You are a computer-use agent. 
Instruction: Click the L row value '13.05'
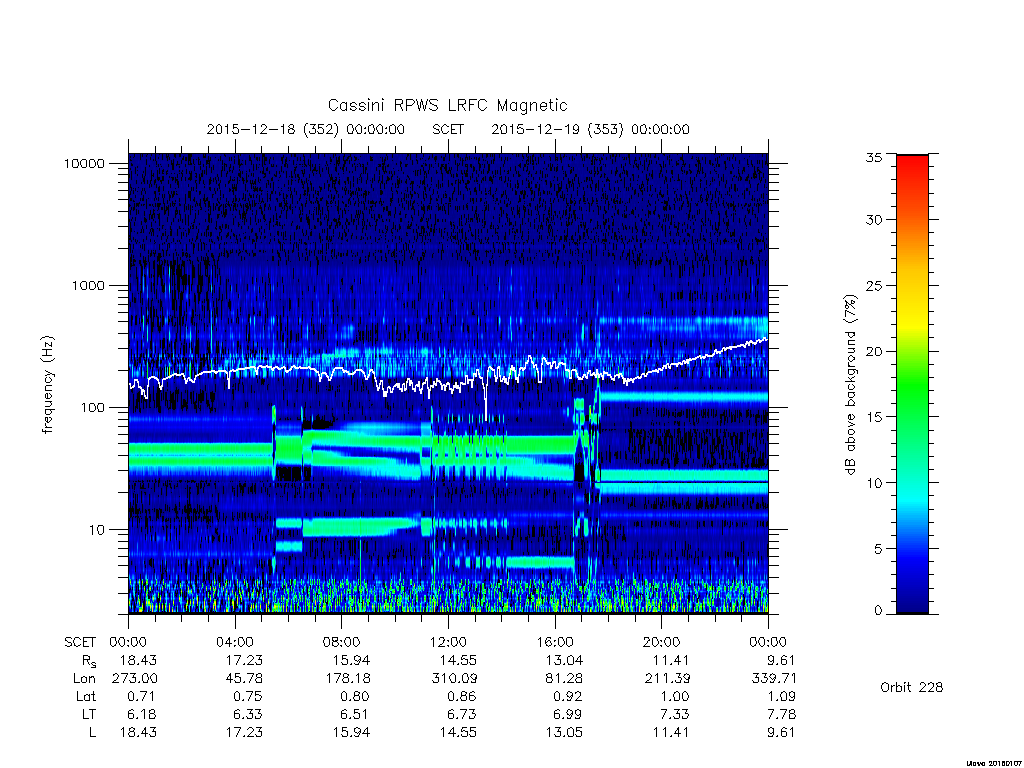(x=564, y=733)
